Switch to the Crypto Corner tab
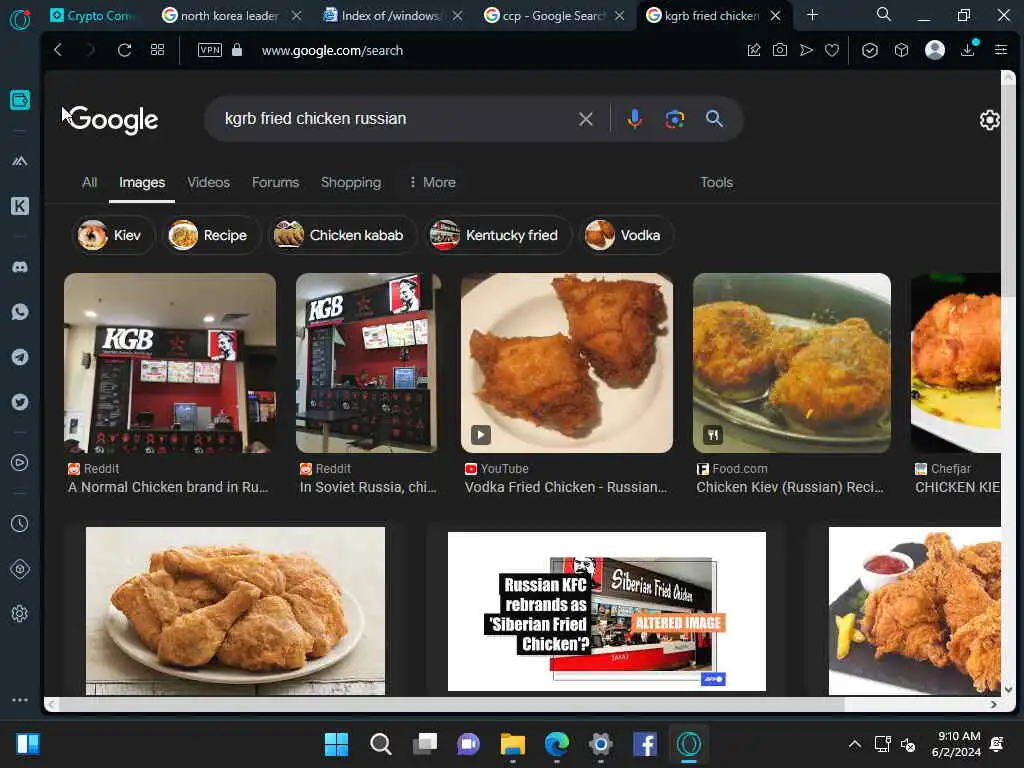Image resolution: width=1024 pixels, height=768 pixels. [93, 16]
